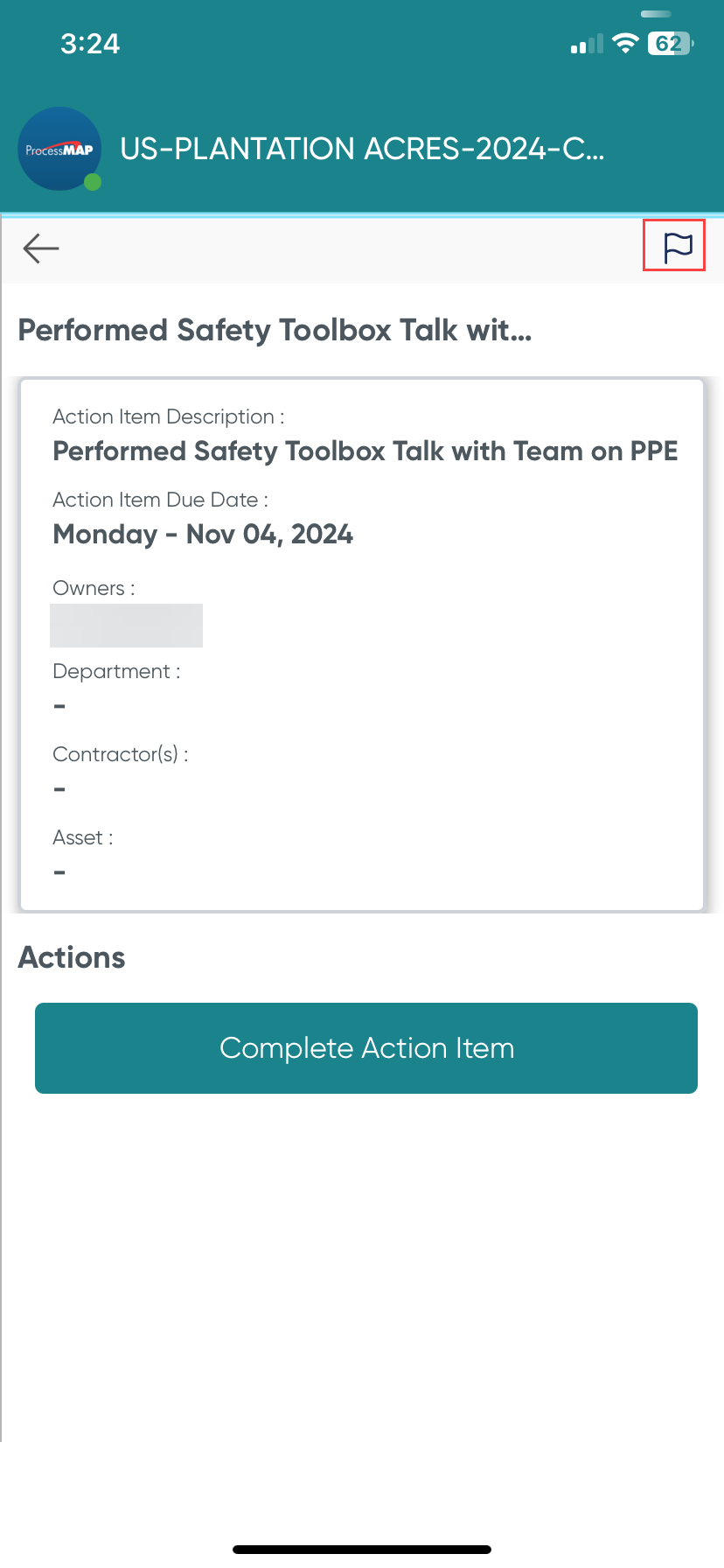Expand the Performed Safety Toolbox Talk heading
This screenshot has width=724, height=1568.
[275, 330]
